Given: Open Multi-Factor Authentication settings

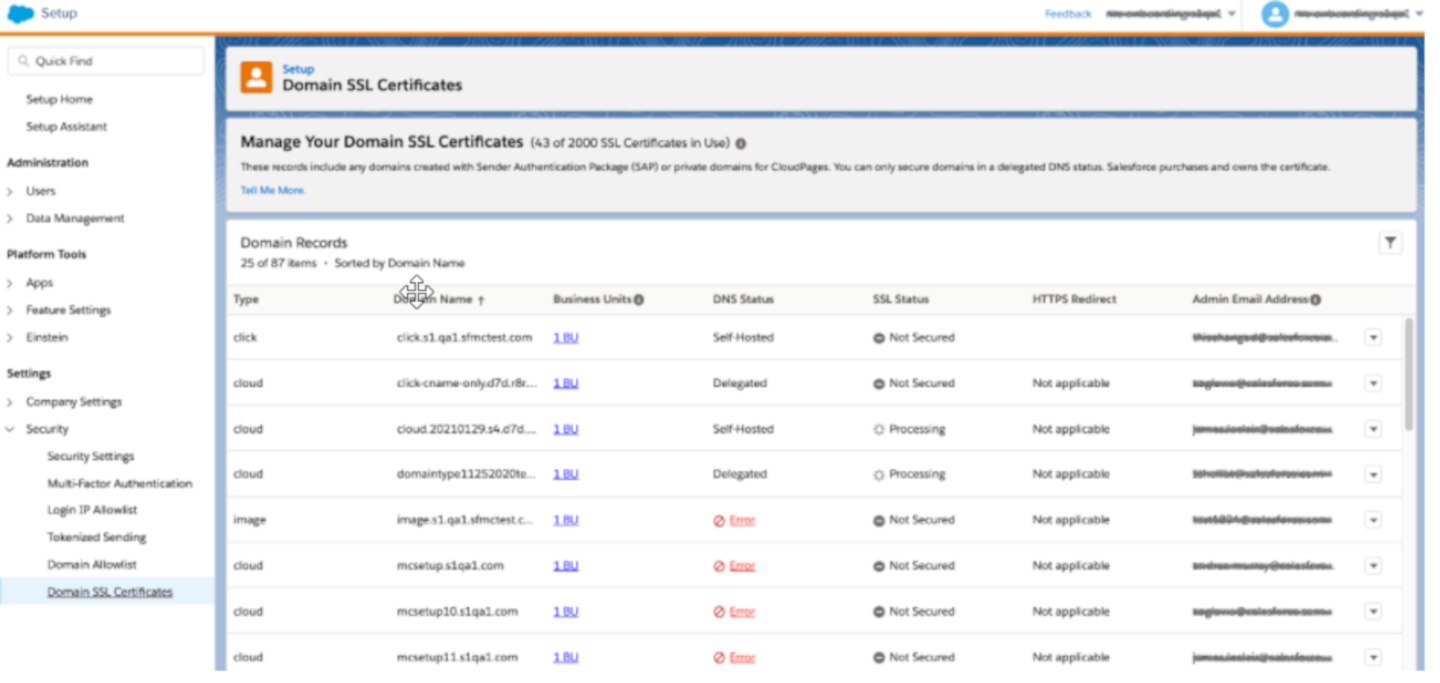Looking at the screenshot, I should (x=119, y=484).
